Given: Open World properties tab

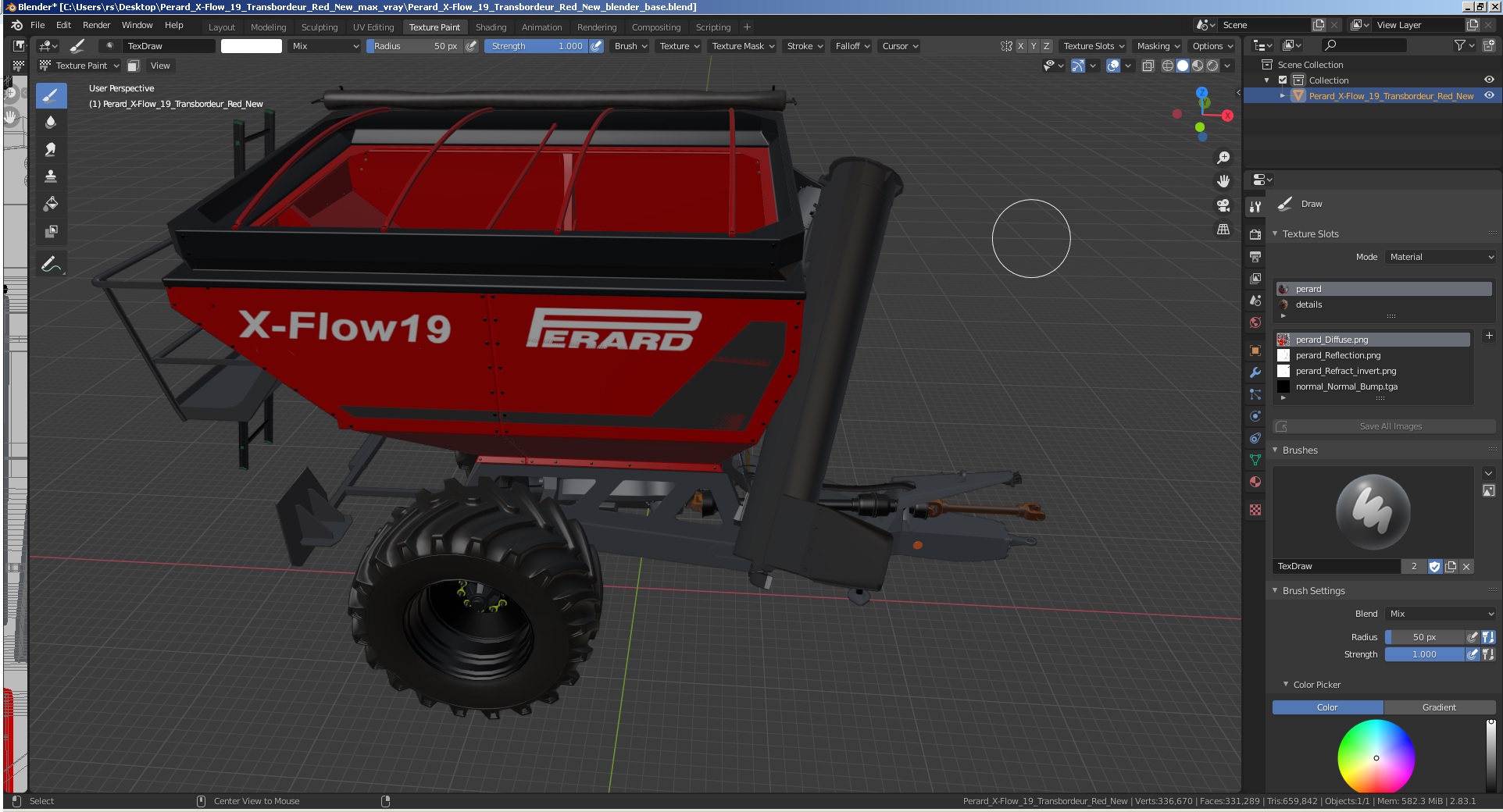Looking at the screenshot, I should click(1255, 322).
